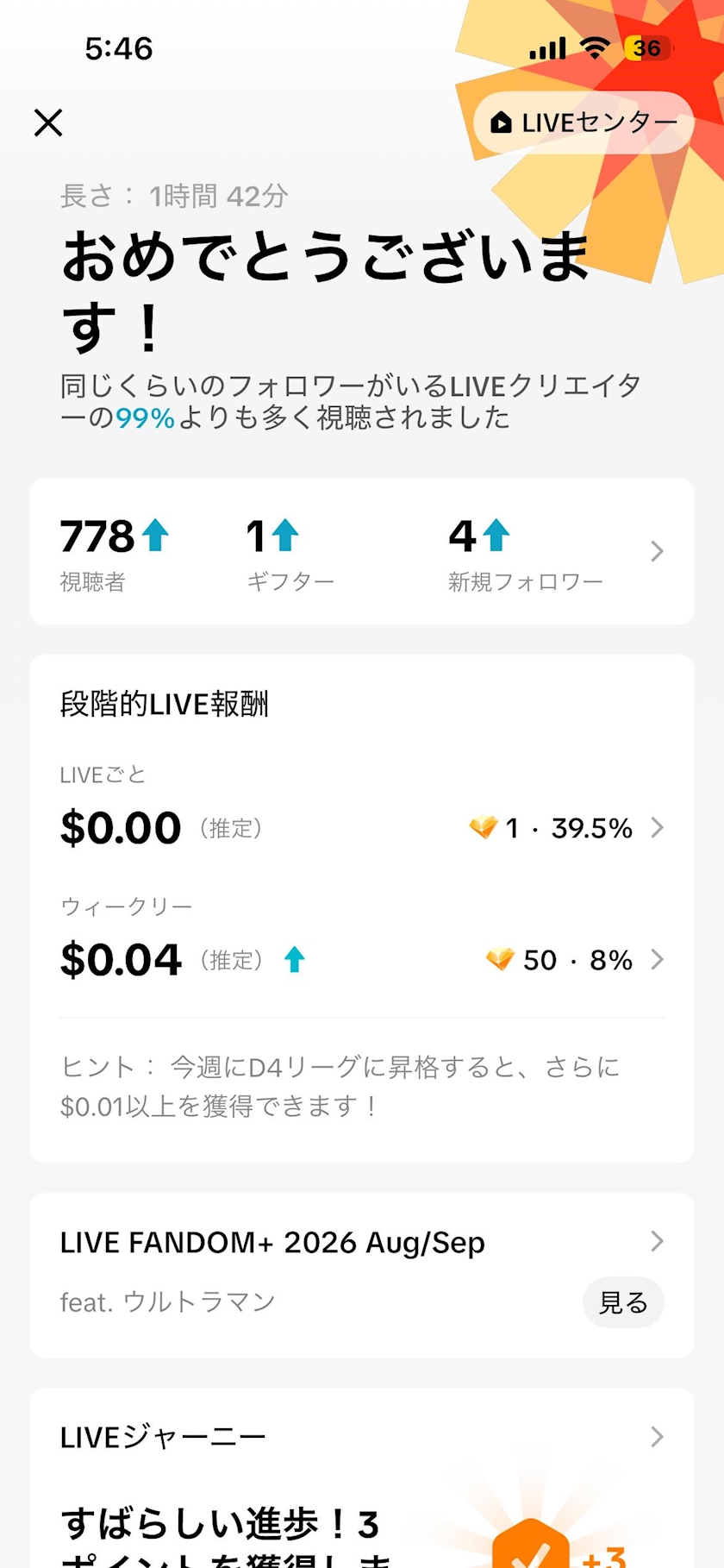Tap the diamond icon in LIVEごと row
Screen dimensions: 724x1568
click(x=484, y=827)
